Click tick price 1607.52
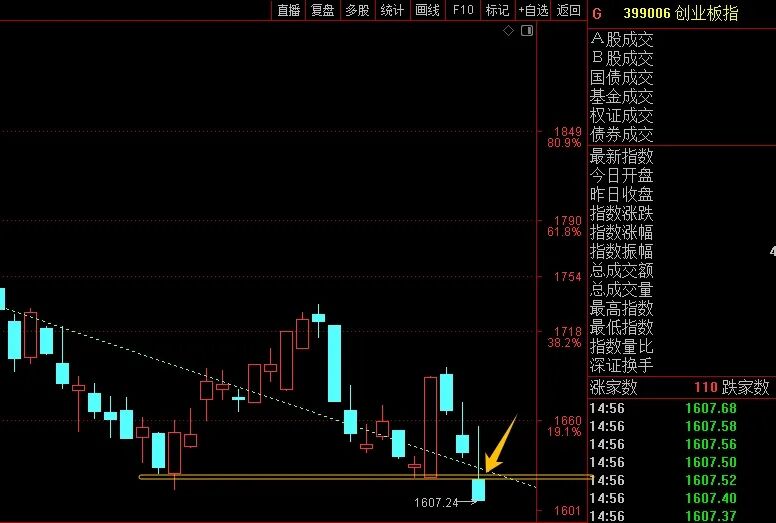 click(x=711, y=480)
